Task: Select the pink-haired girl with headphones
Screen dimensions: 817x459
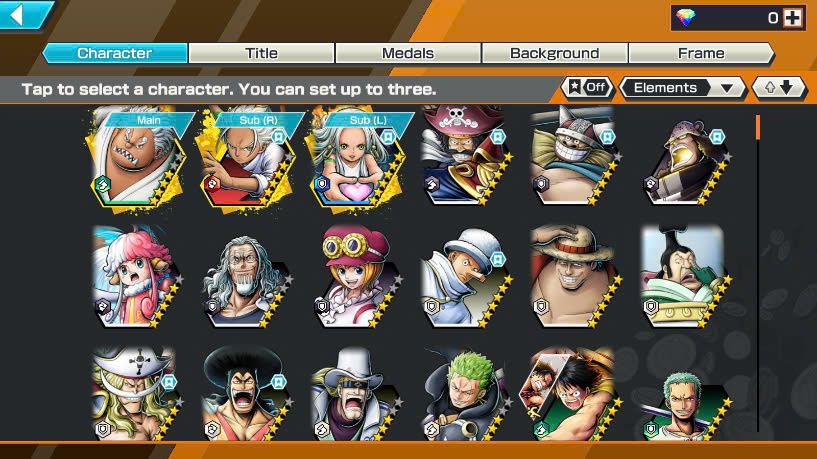Action: click(137, 277)
